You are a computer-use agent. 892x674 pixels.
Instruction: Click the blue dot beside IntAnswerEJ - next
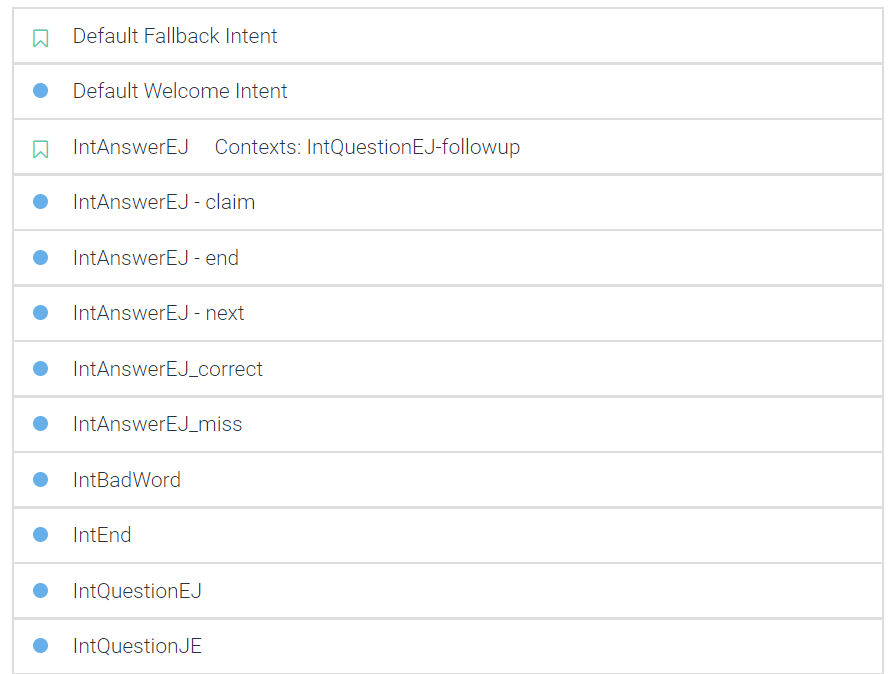tap(41, 313)
